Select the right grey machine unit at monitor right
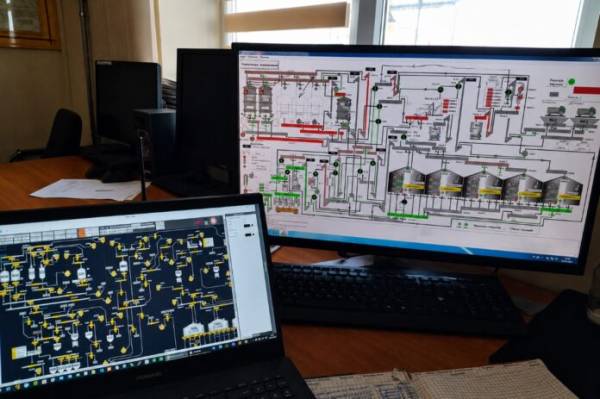The height and width of the screenshot is (399, 600). coord(585,117)
